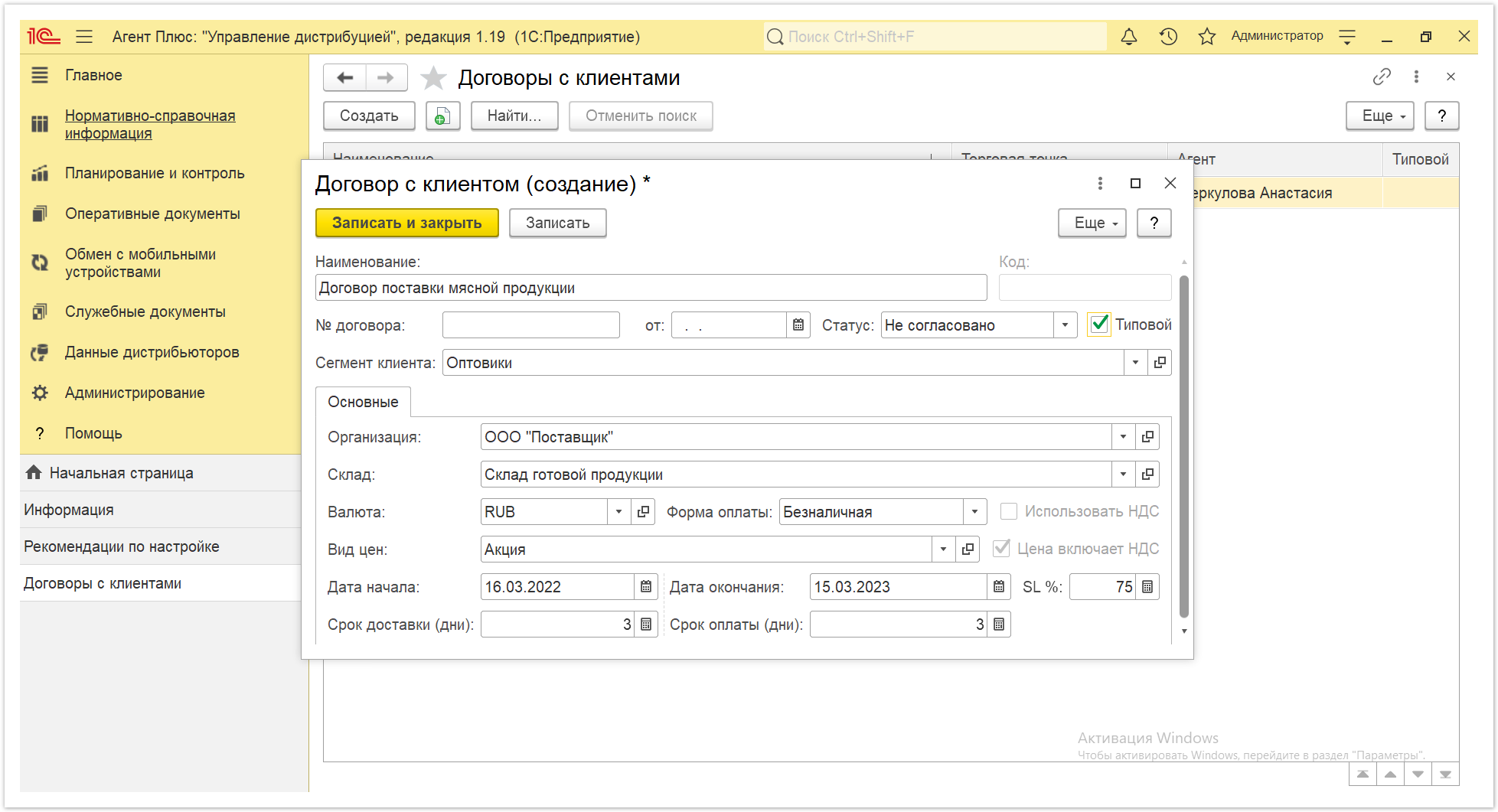
Task: Click the dialog vertical scrollbar
Action: [x=1184, y=445]
